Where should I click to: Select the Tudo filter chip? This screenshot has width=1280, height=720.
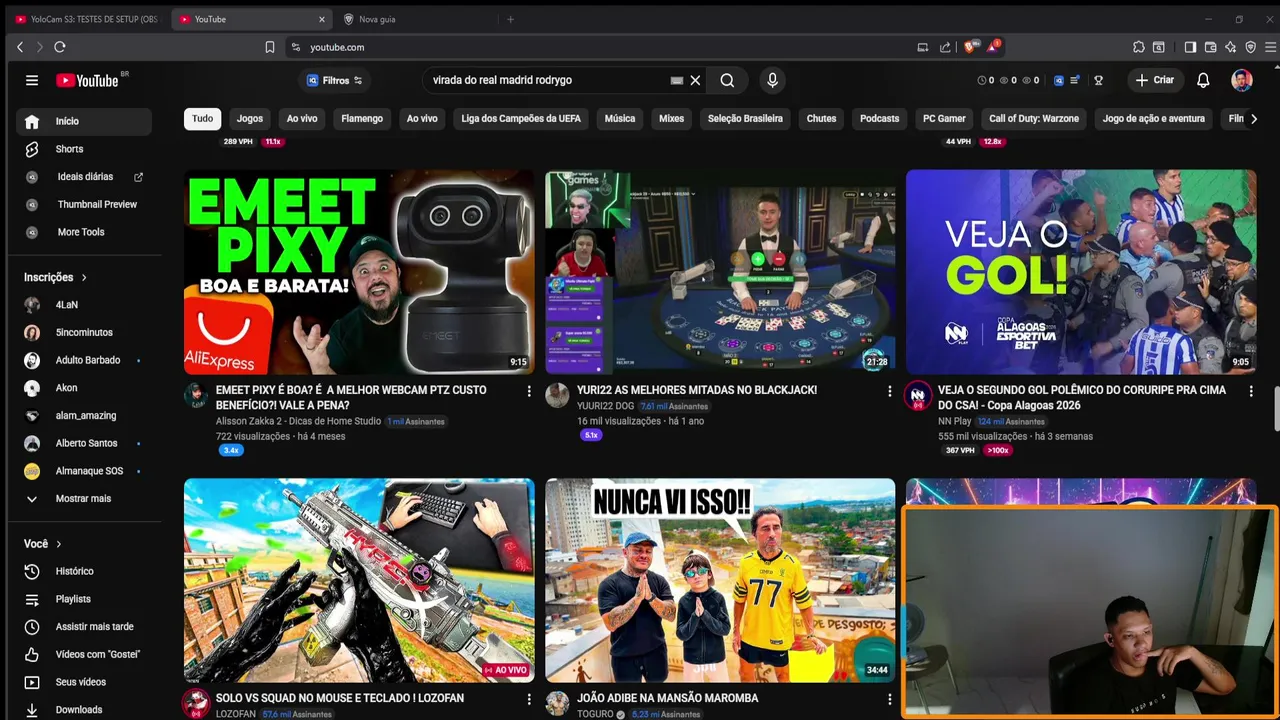coord(202,118)
